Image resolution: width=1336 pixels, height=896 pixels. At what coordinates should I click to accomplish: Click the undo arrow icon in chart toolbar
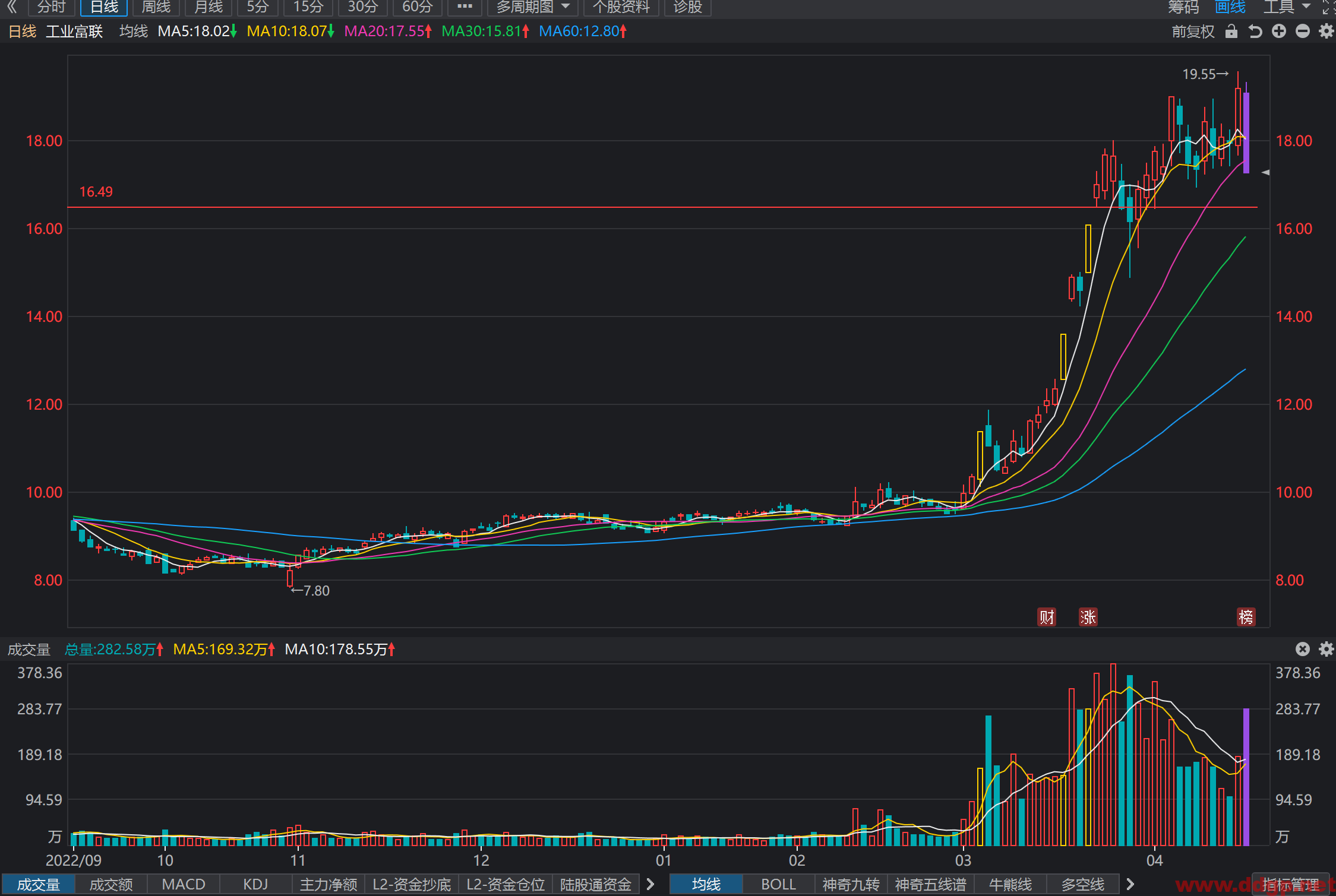click(1255, 31)
